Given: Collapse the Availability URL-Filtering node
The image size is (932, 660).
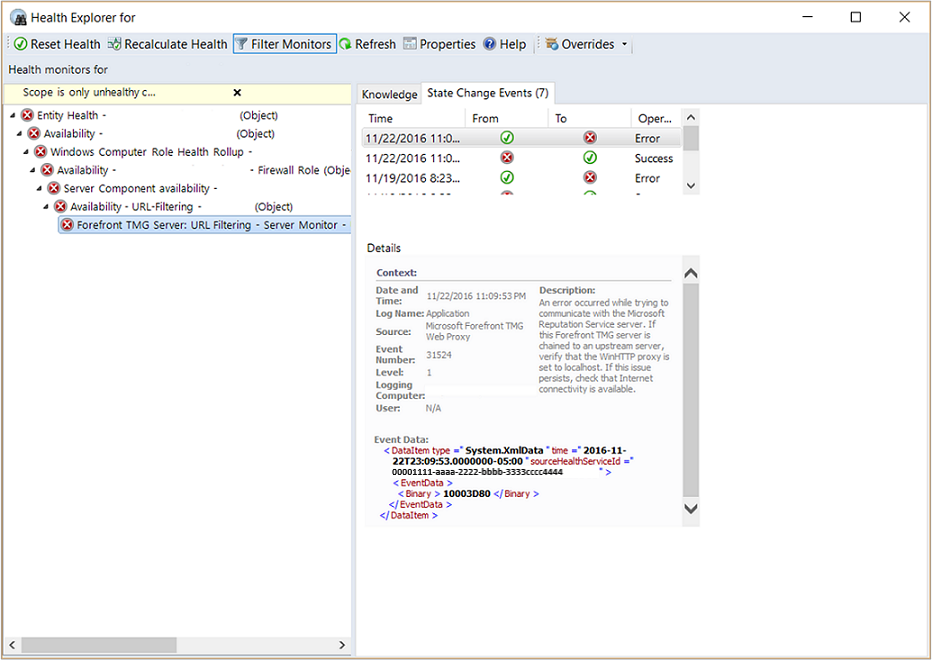Looking at the screenshot, I should 46,207.
